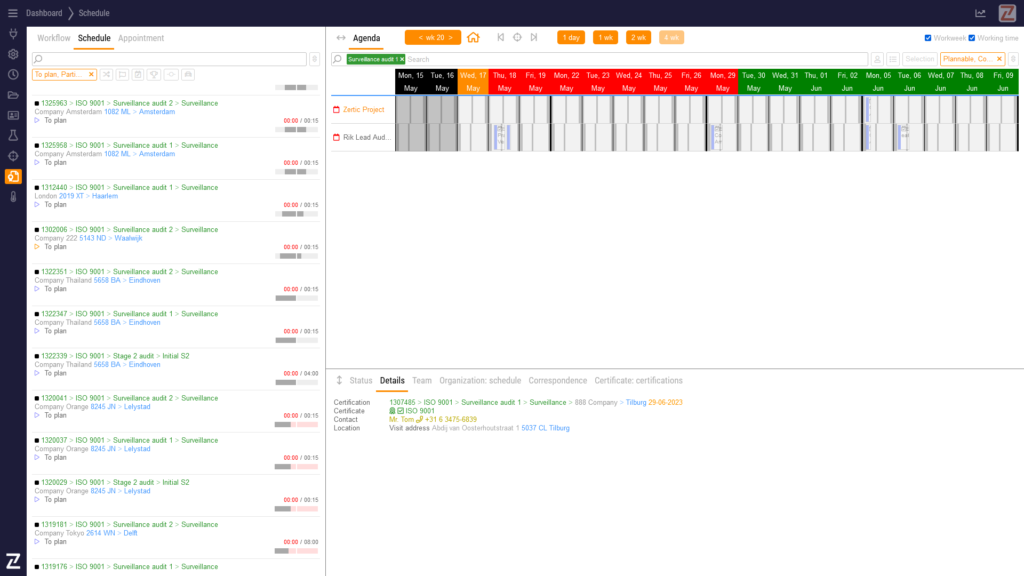The image size is (1024, 576).
Task: Expand item 1325963 with play triangle
Action: coord(37,120)
